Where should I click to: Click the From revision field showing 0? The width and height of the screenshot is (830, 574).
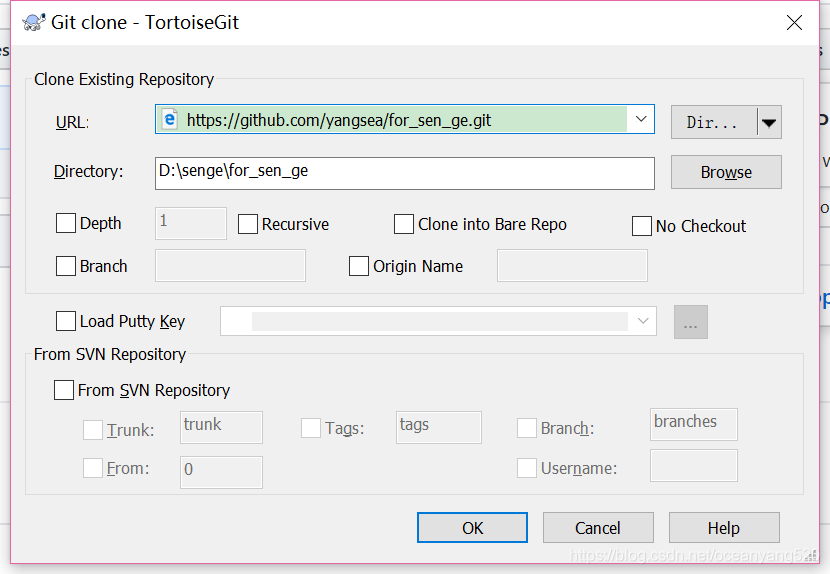click(221, 472)
